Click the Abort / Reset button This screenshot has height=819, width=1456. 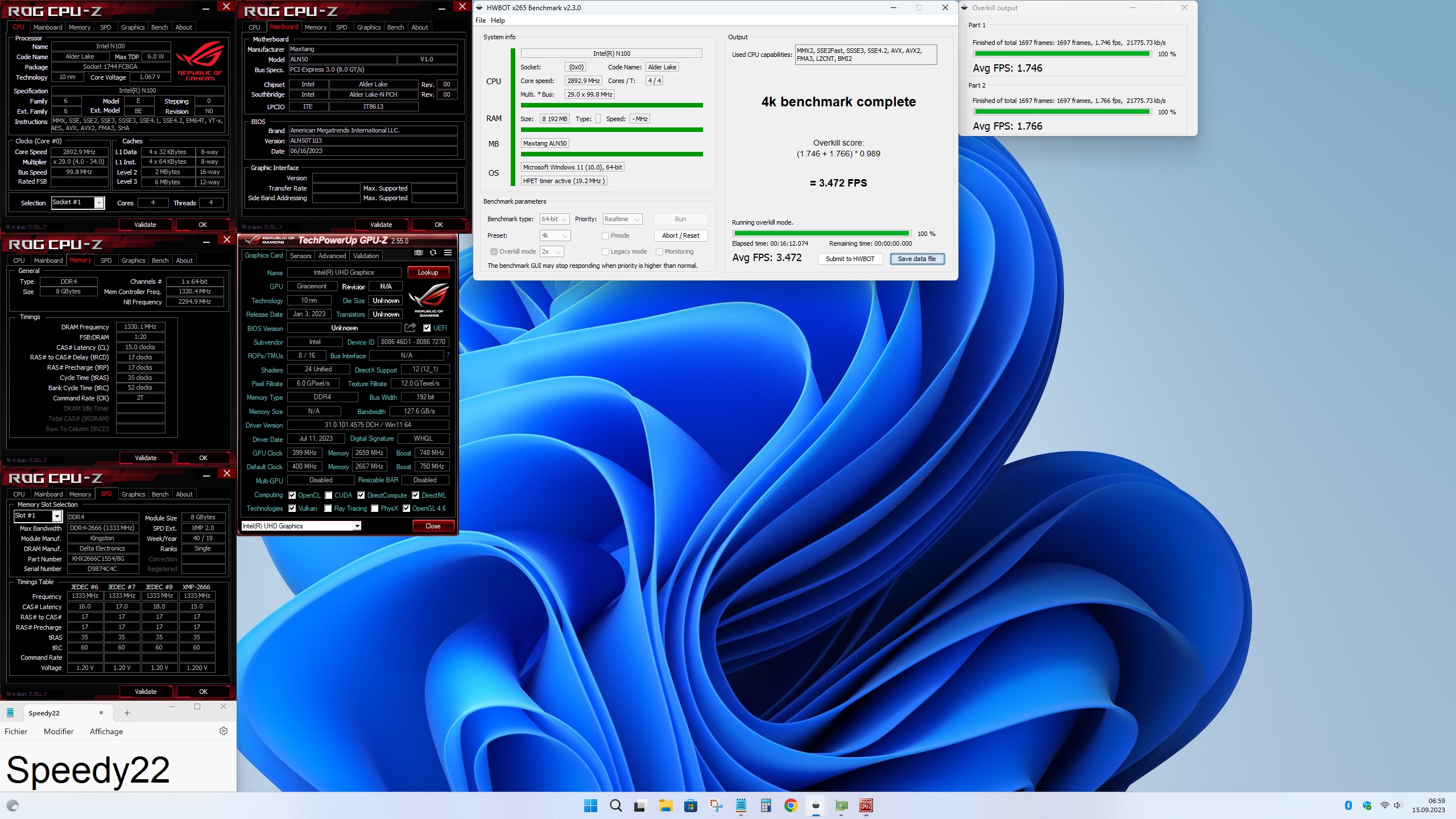click(681, 235)
